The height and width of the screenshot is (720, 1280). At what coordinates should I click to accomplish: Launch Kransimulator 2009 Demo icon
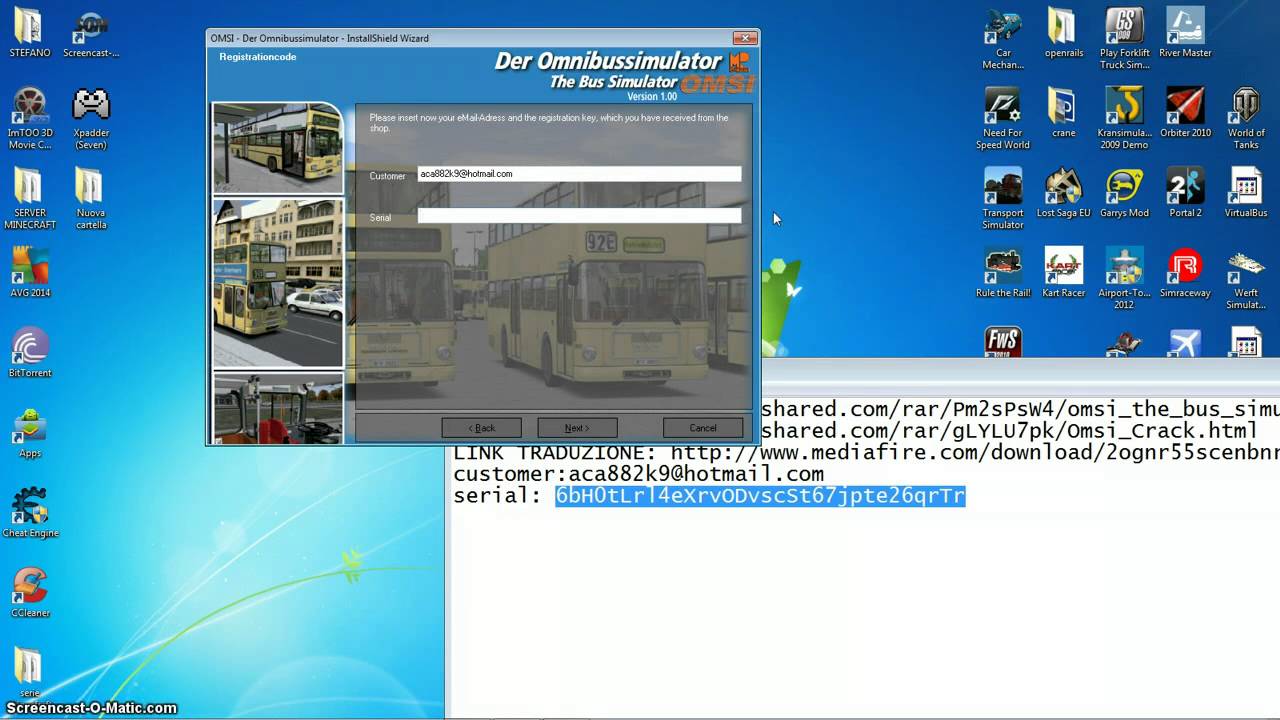pos(1124,119)
